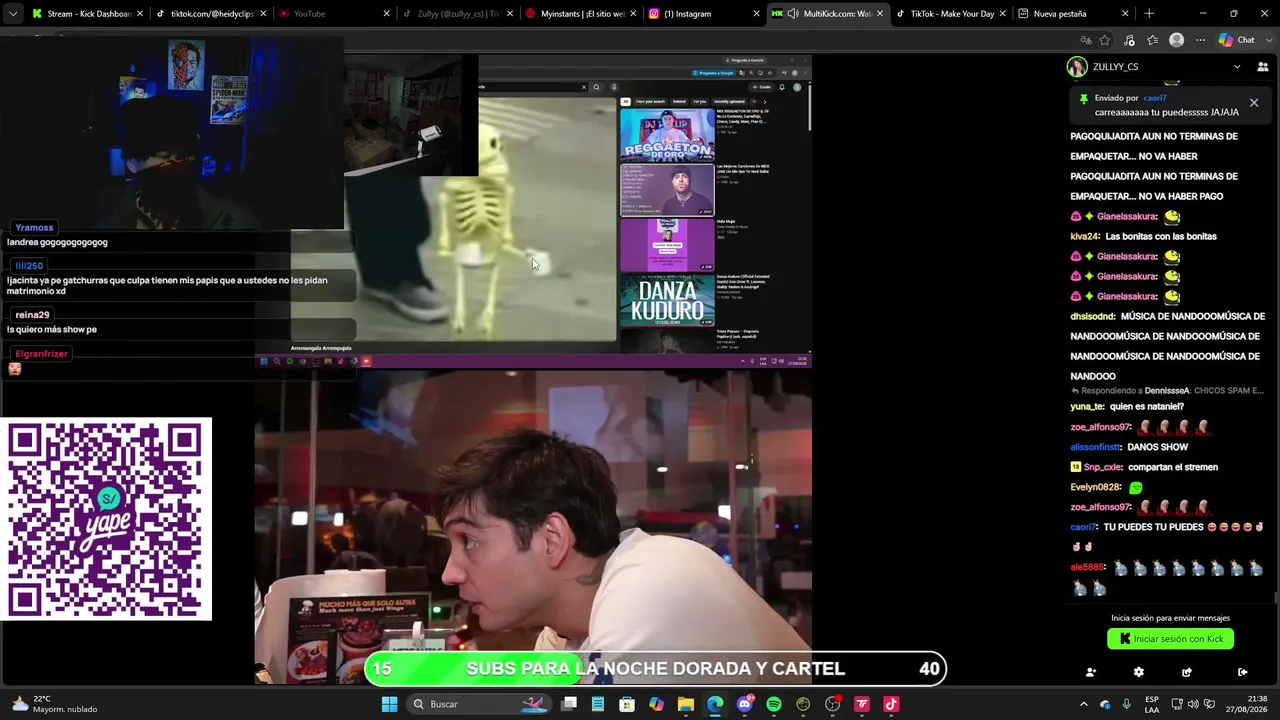Open Evelyn0828 username in chat
Image resolution: width=1280 pixels, height=720 pixels.
pyautogui.click(x=1095, y=487)
